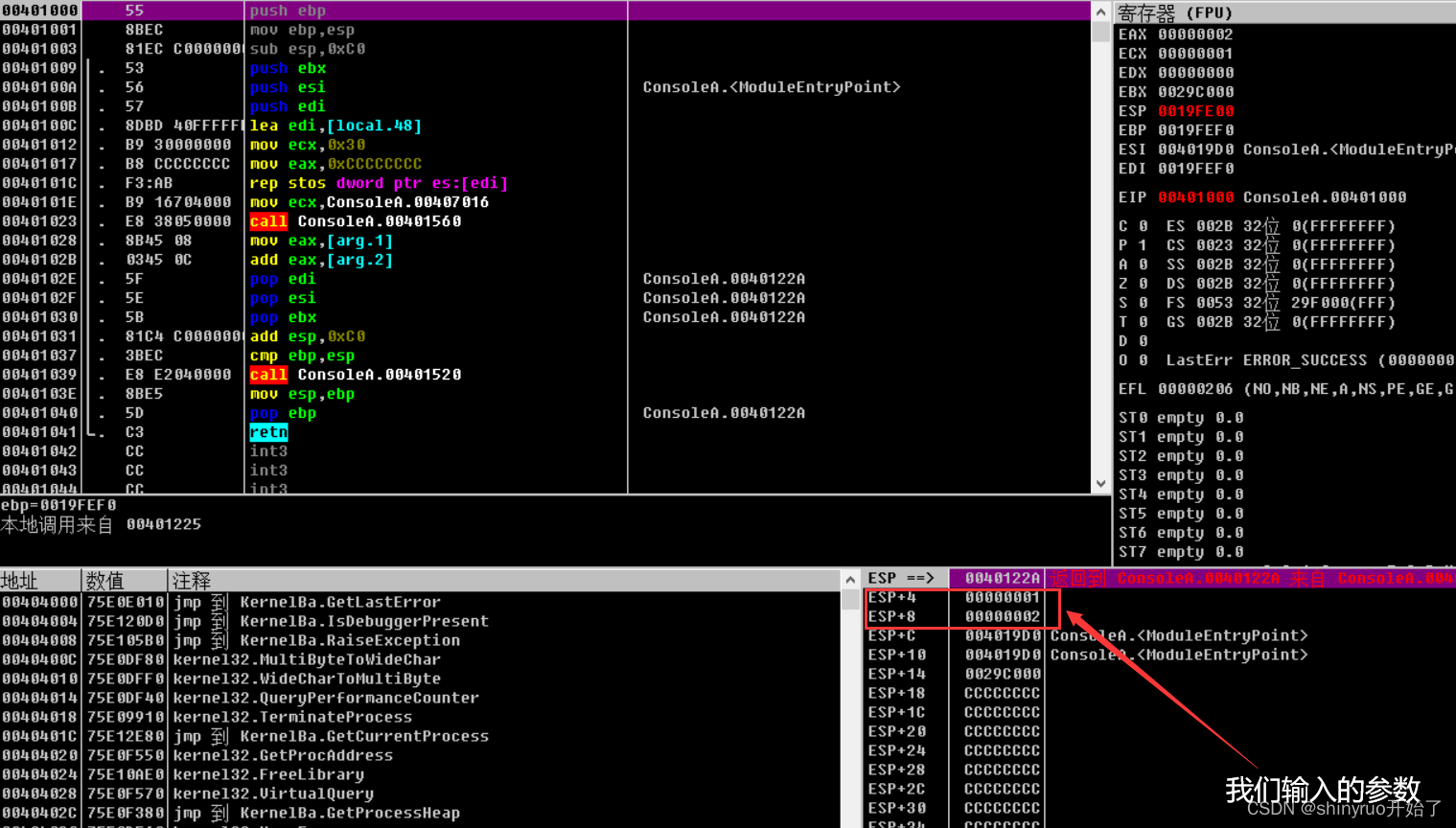The height and width of the screenshot is (828, 1456).
Task: Click the EFL flags value 00000206
Action: point(1195,389)
